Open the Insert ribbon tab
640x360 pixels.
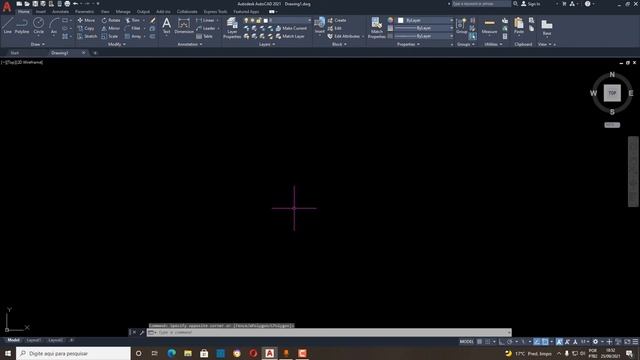tap(41, 12)
